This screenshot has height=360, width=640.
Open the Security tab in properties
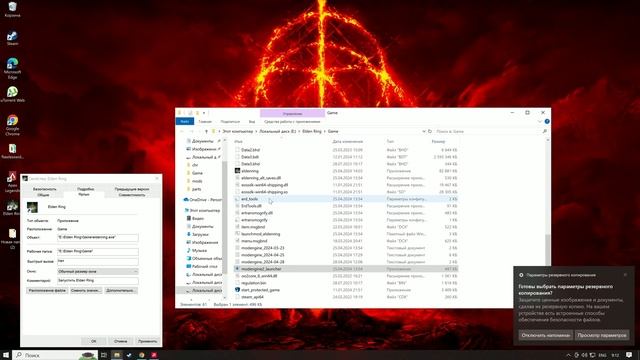(x=44, y=189)
